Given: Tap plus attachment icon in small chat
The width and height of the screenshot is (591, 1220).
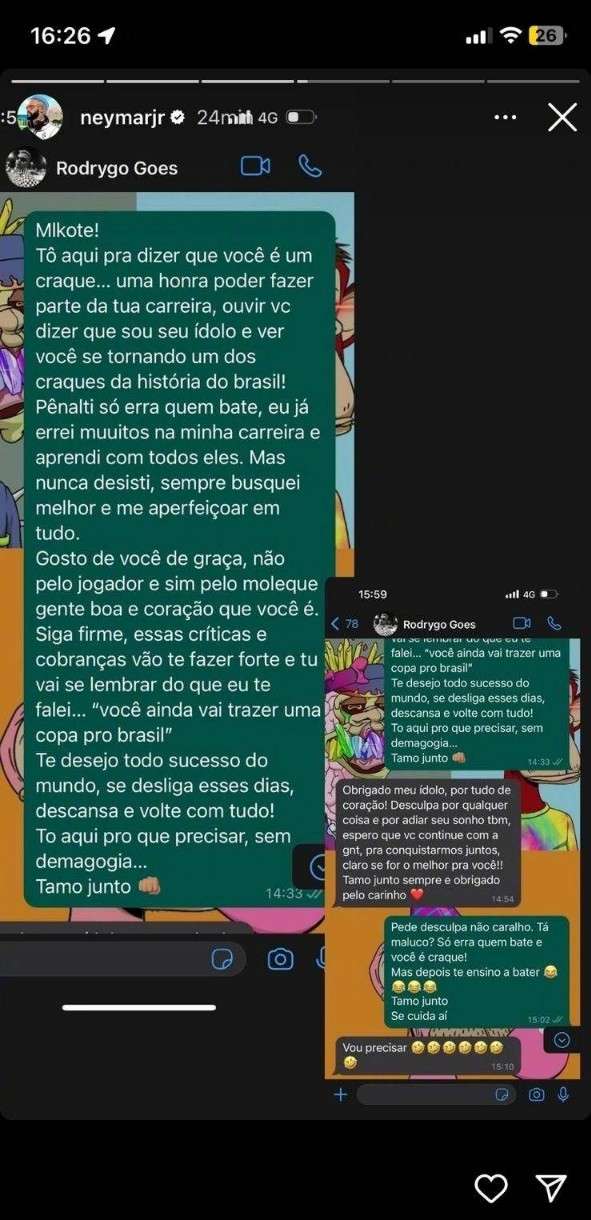Looking at the screenshot, I should (340, 1094).
